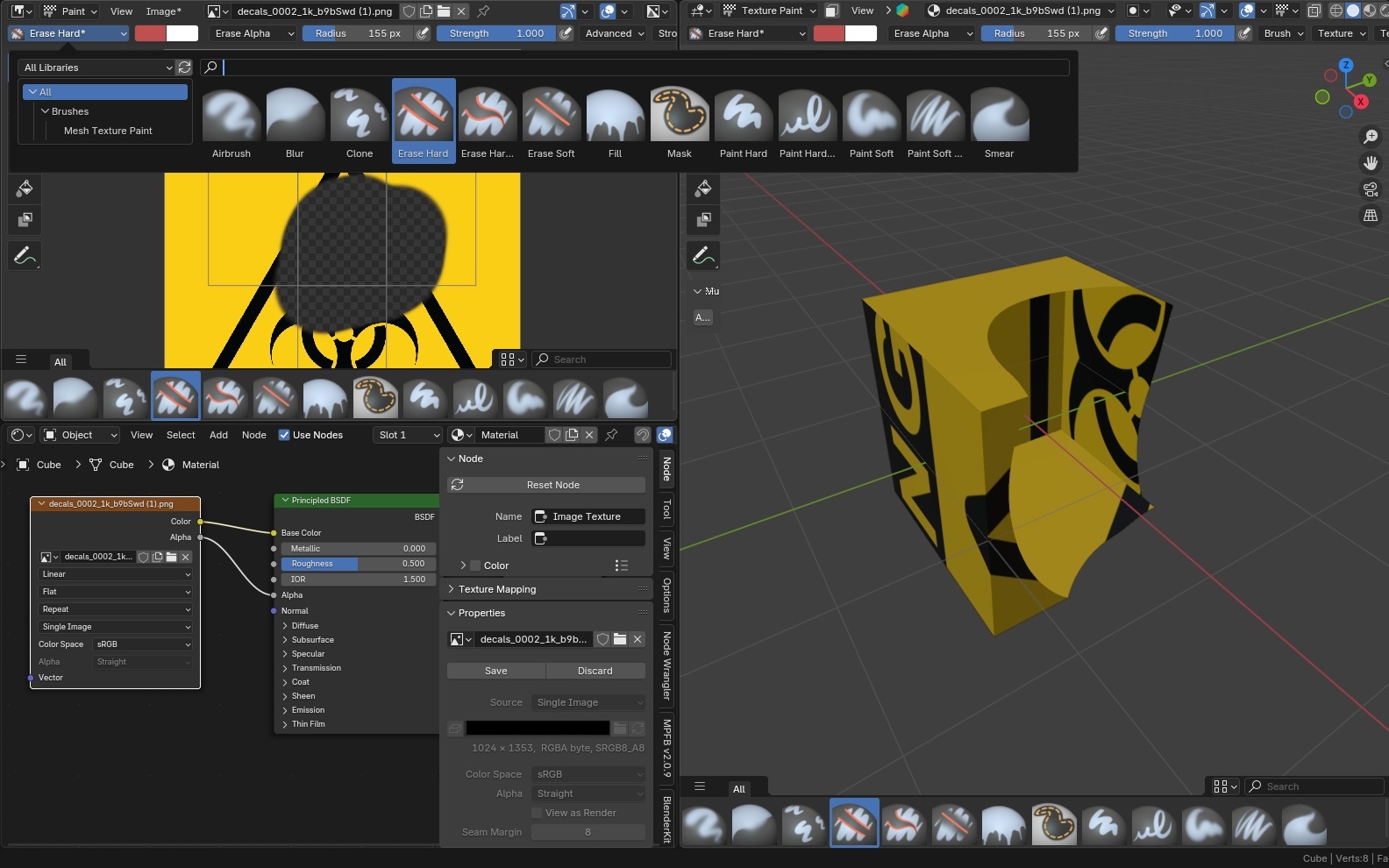
Task: Click the new material icon in the node editor header
Action: [x=572, y=435]
